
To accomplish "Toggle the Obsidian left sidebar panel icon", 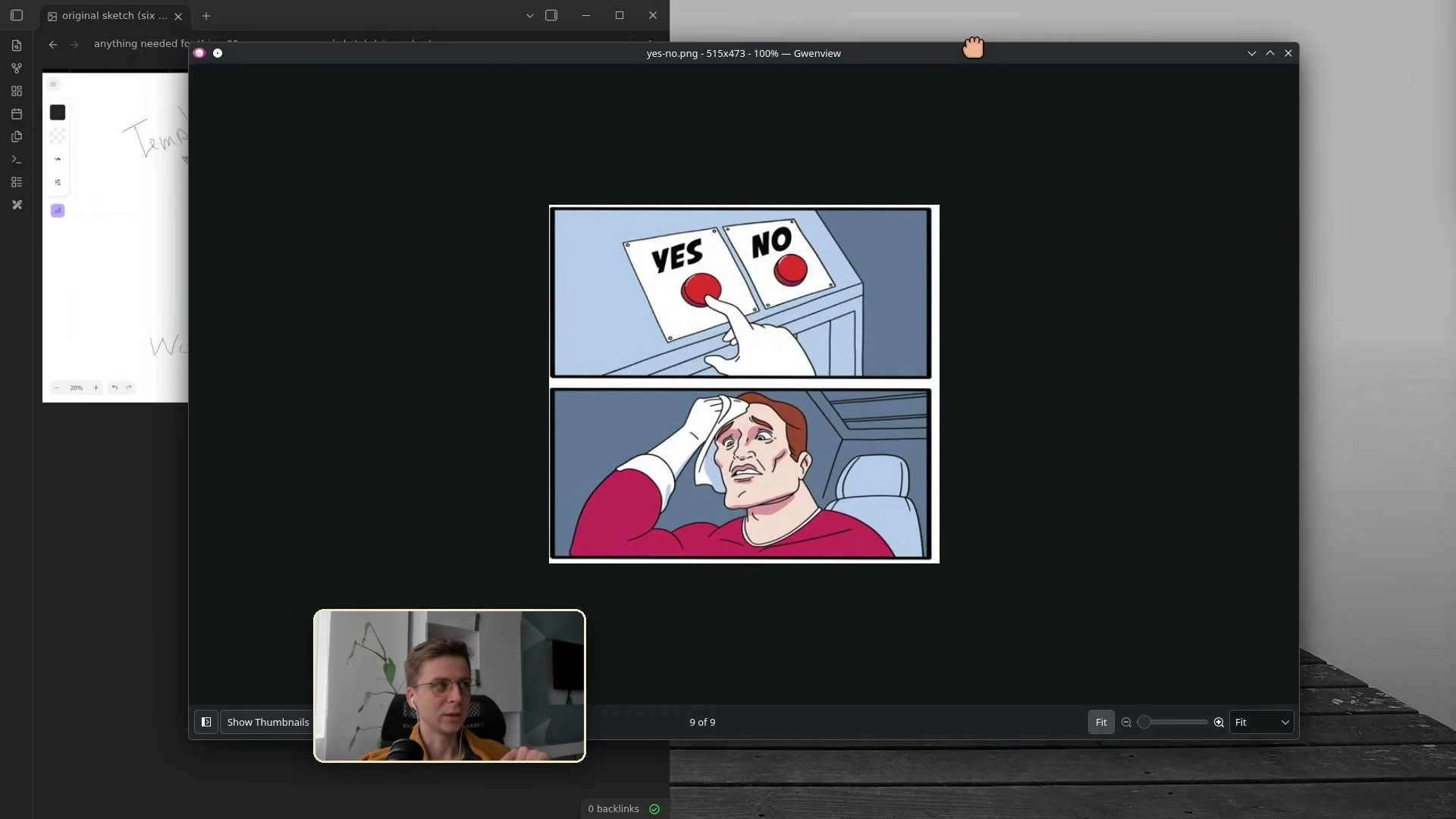I will coord(17,15).
